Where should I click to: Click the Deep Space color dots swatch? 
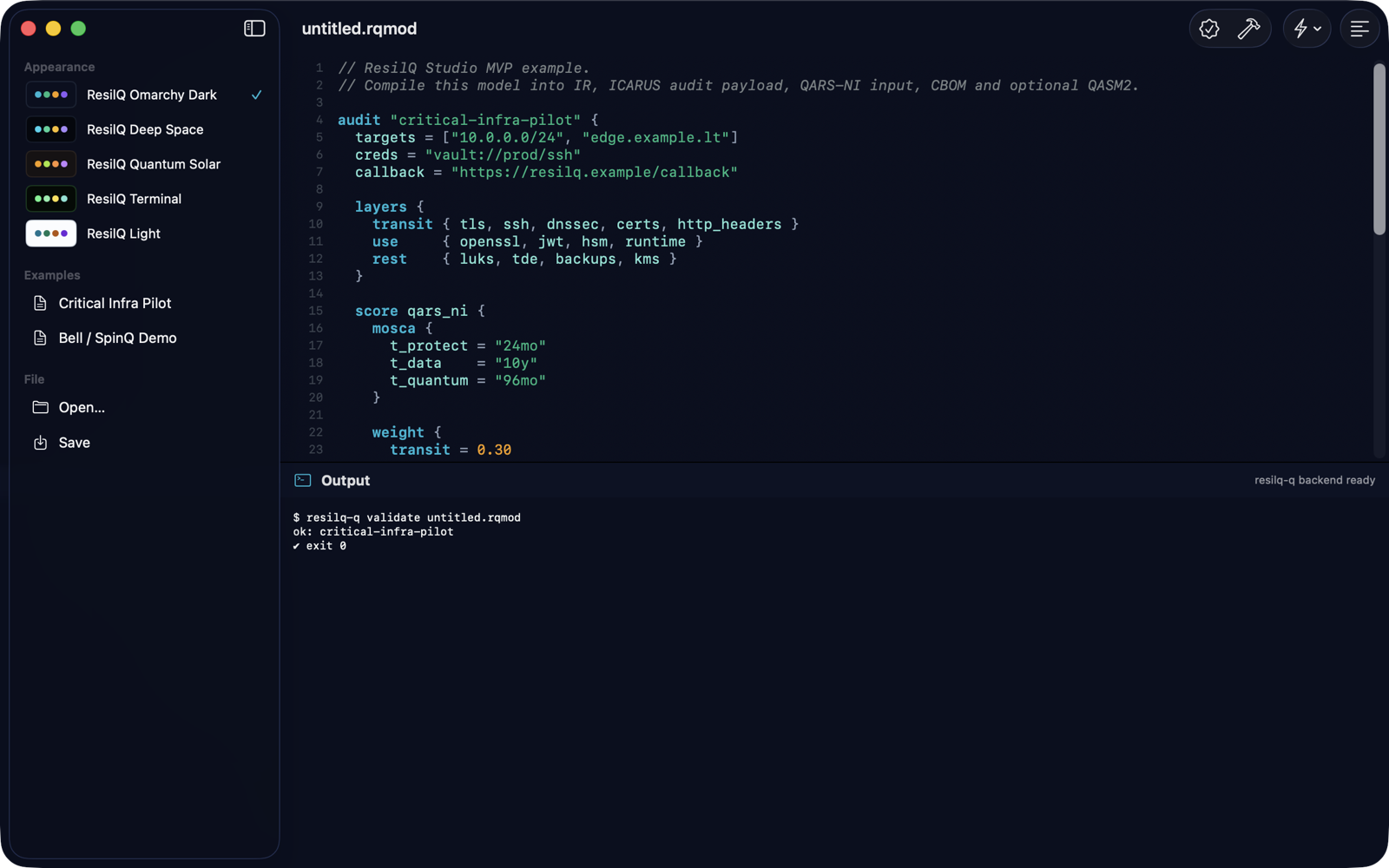point(51,129)
